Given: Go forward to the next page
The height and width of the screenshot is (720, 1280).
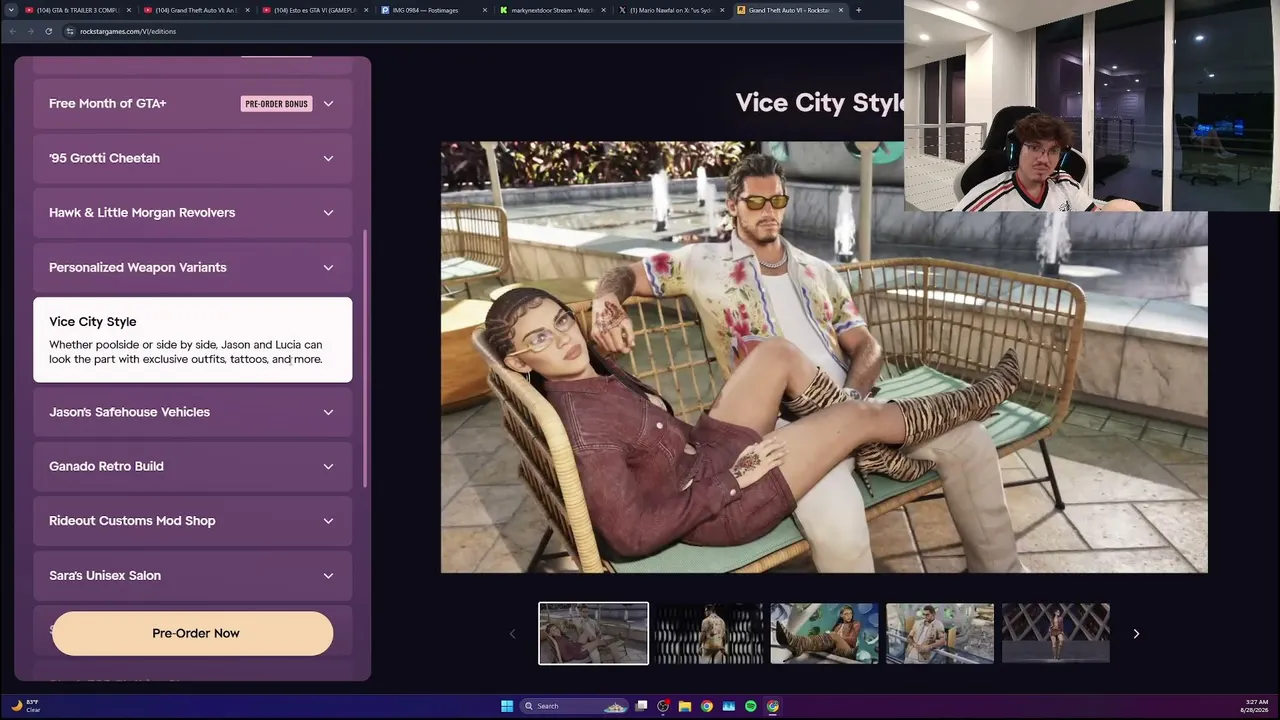Looking at the screenshot, I should (30, 31).
